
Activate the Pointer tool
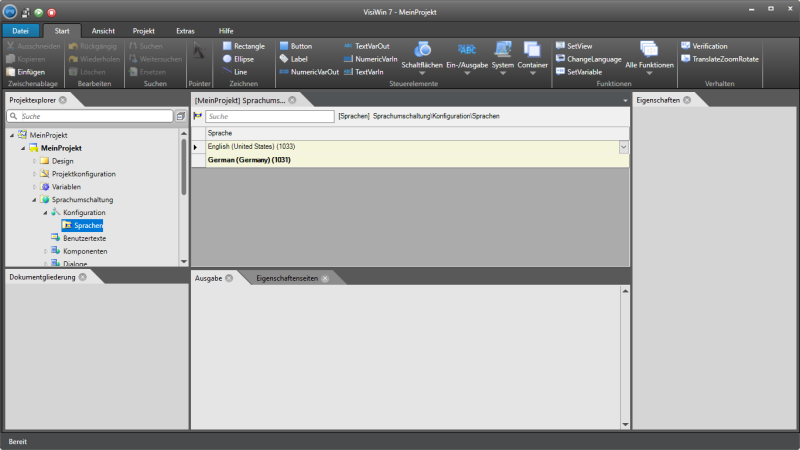pos(199,51)
